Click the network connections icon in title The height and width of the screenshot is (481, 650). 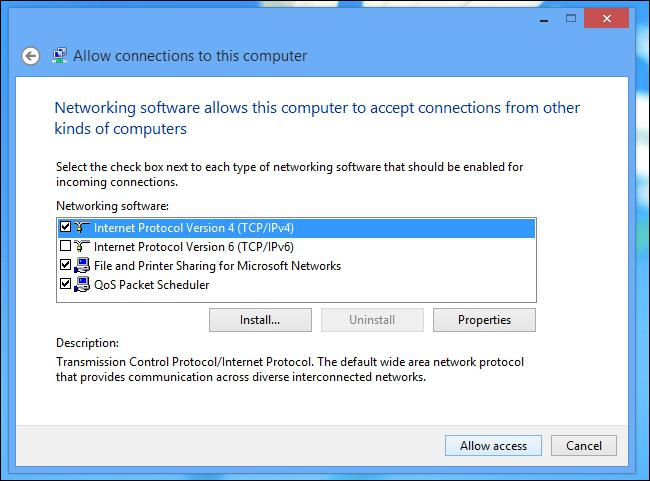point(60,56)
